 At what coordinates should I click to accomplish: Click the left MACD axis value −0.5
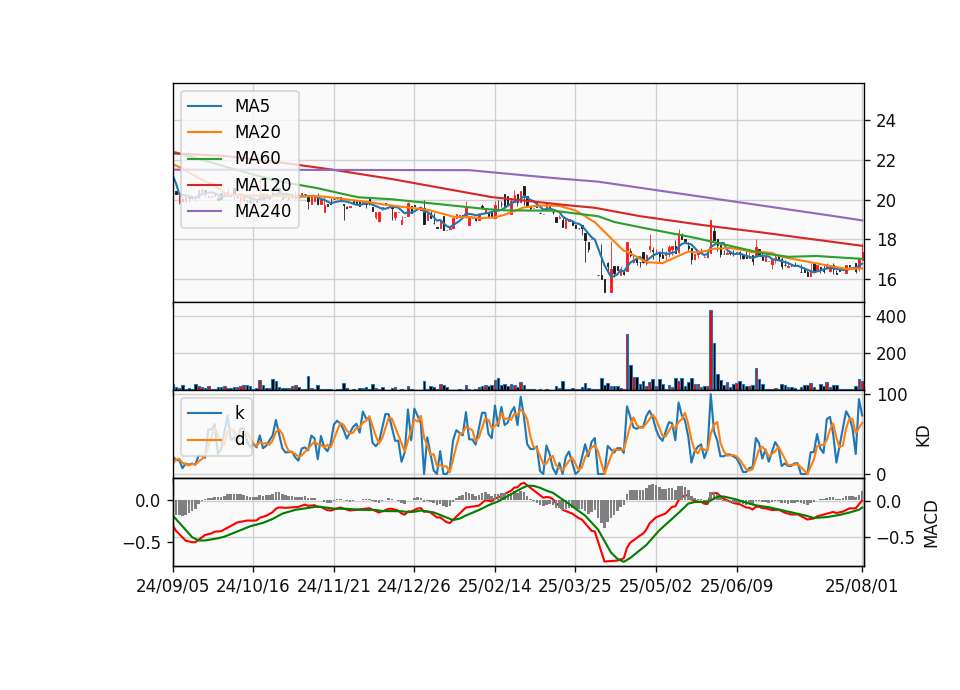click(x=141, y=542)
